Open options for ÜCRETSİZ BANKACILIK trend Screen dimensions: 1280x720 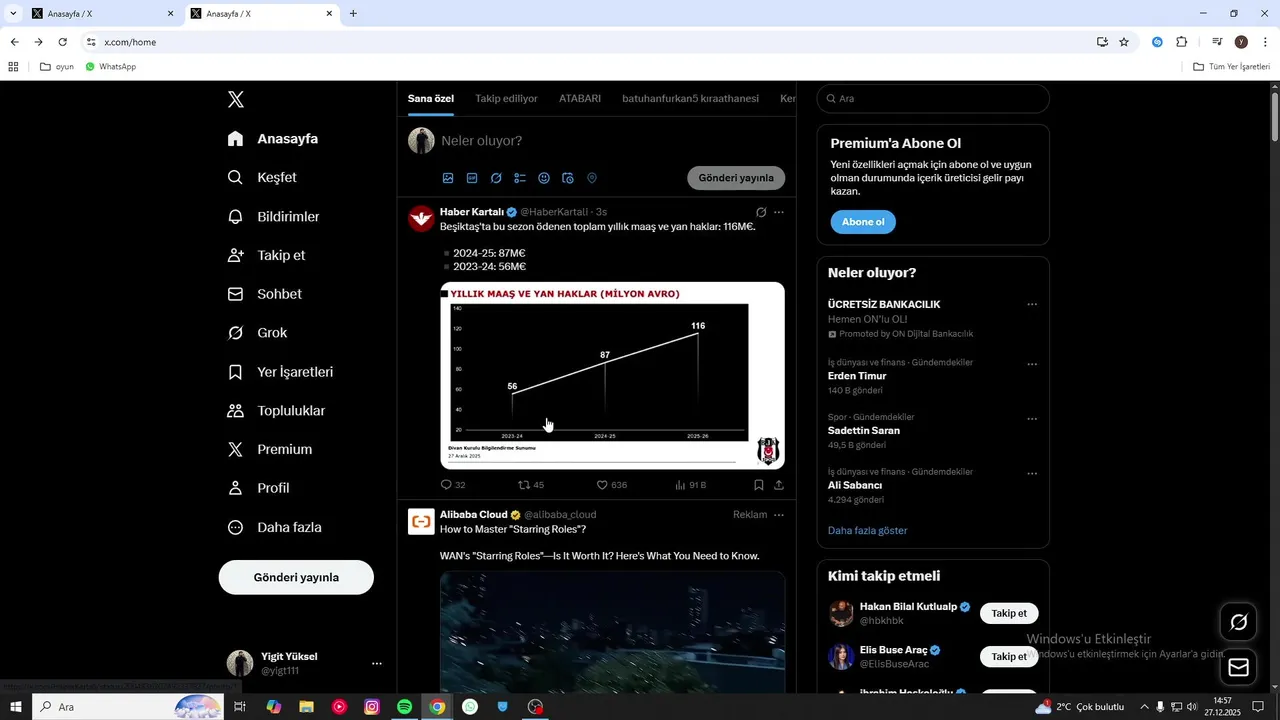1032,305
